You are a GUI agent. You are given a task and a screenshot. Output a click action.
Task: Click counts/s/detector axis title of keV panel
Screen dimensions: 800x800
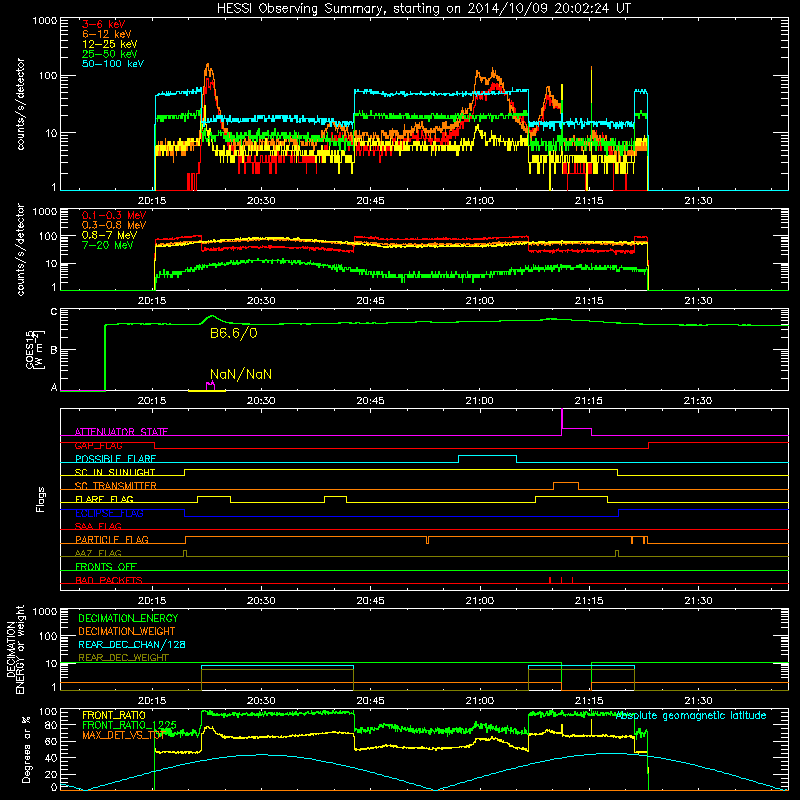[x=20, y=104]
